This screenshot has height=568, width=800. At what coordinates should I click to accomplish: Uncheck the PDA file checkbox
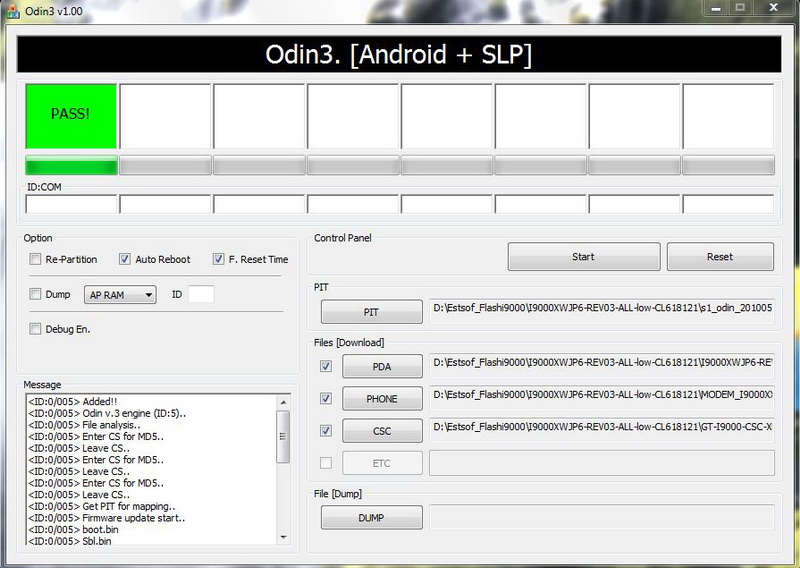(x=326, y=366)
